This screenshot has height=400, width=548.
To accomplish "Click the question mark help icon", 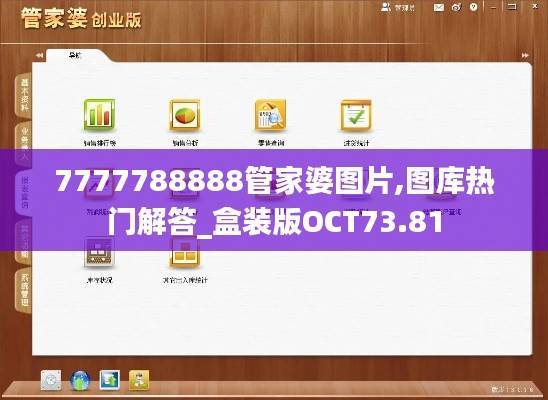I will coord(474,7).
